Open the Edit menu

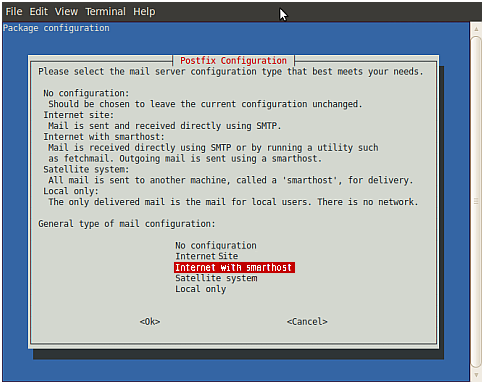click(39, 12)
